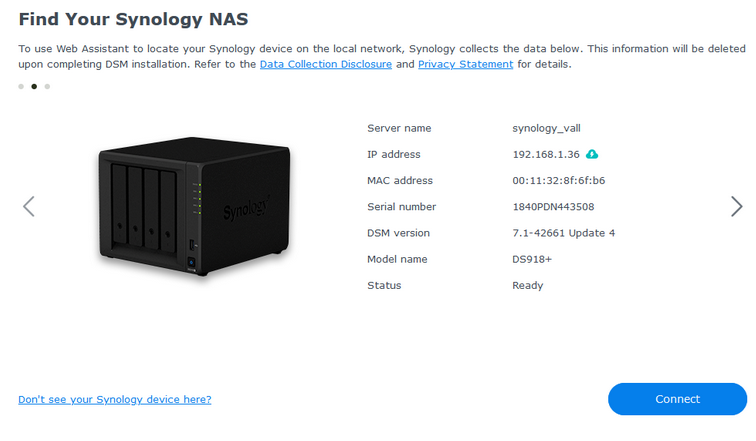Go to the previous device with left arrow
Viewport: 756px width, 441px height.
tap(29, 207)
